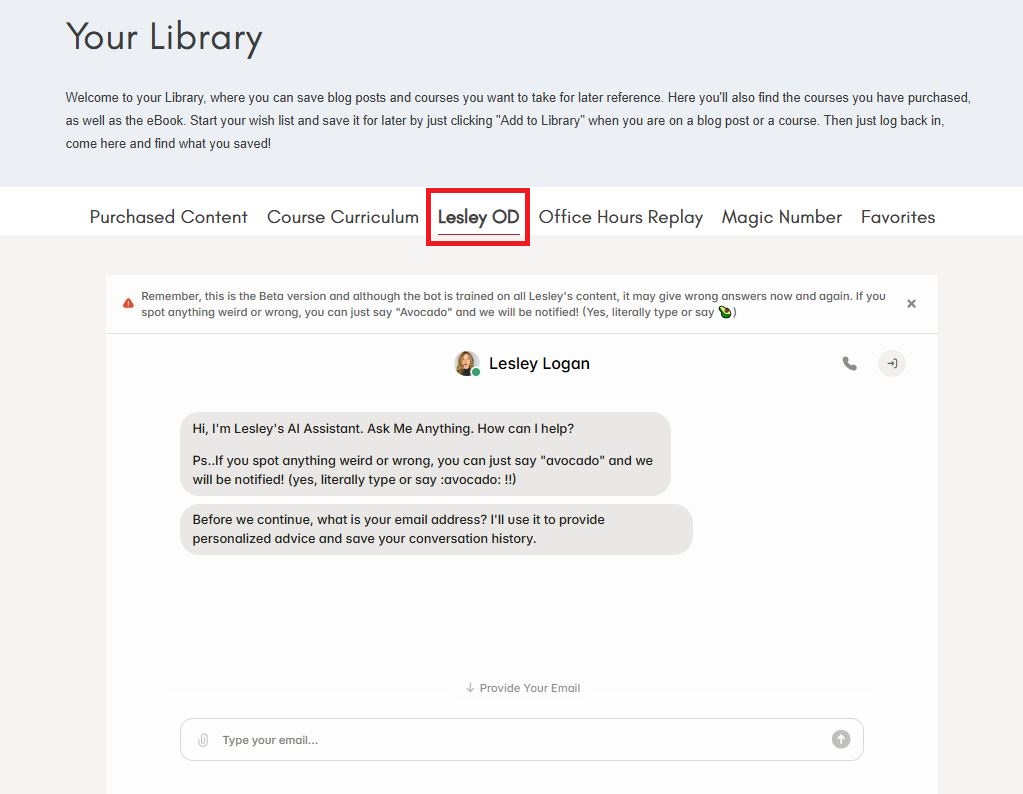Image resolution: width=1023 pixels, height=794 pixels.
Task: Click the Lesley Logan name in chat header
Action: pos(539,364)
